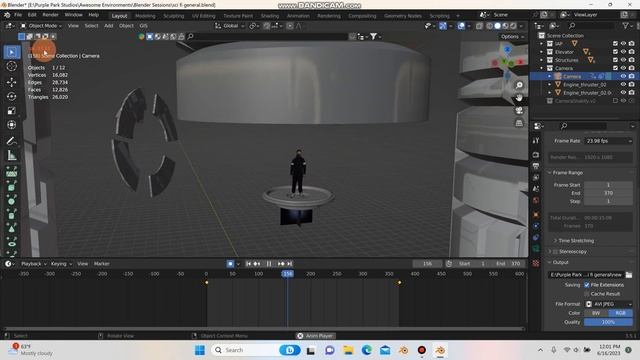Expand the Time Stretching section
Screen dimensions: 640x360
[576, 241]
